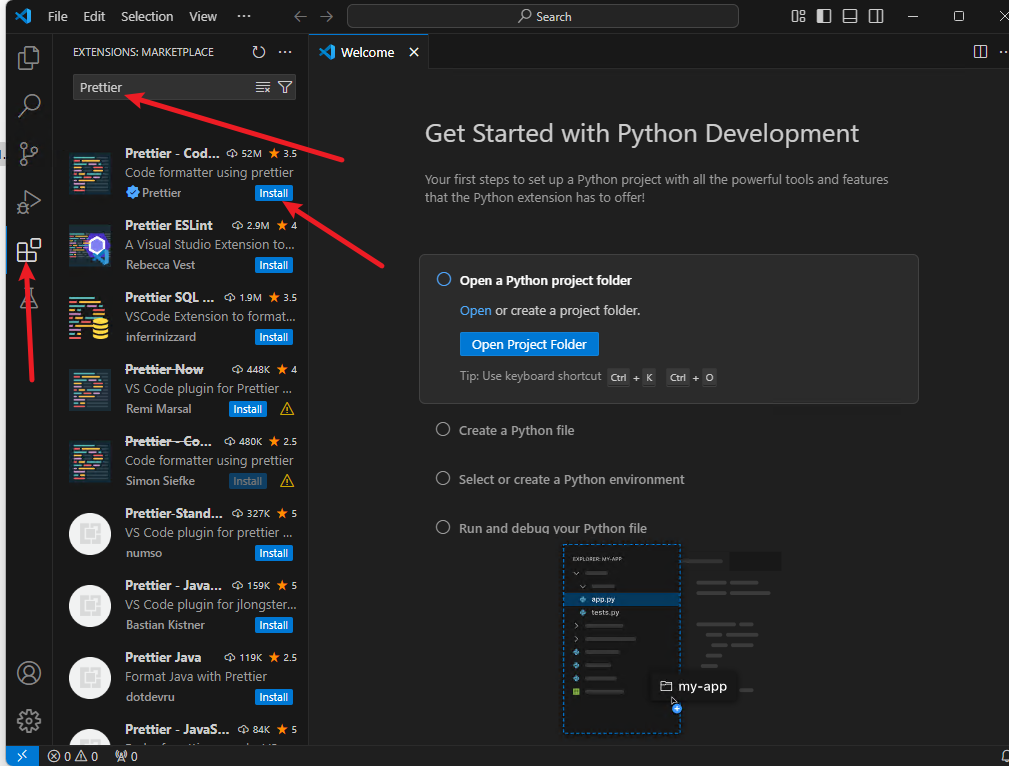Open the Accounts menu icon
This screenshot has height=766, width=1009.
point(28,673)
